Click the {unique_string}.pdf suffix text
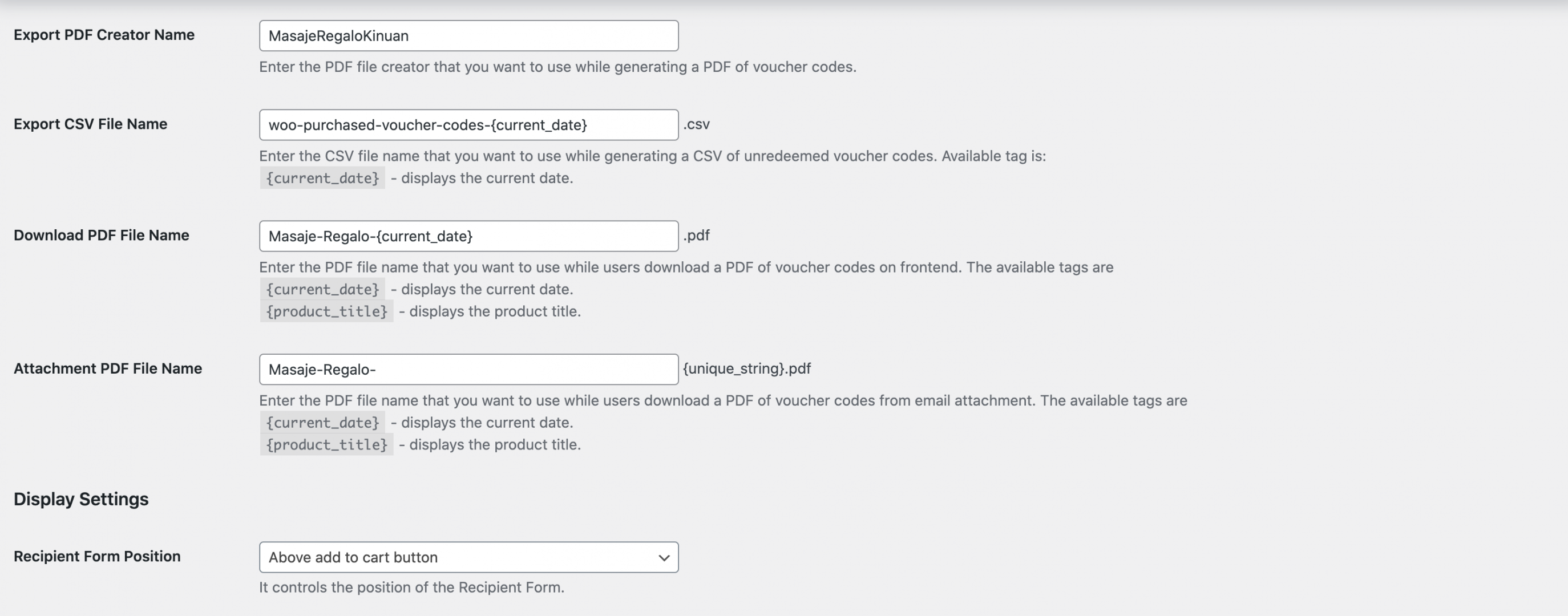The image size is (1568, 616). (747, 369)
